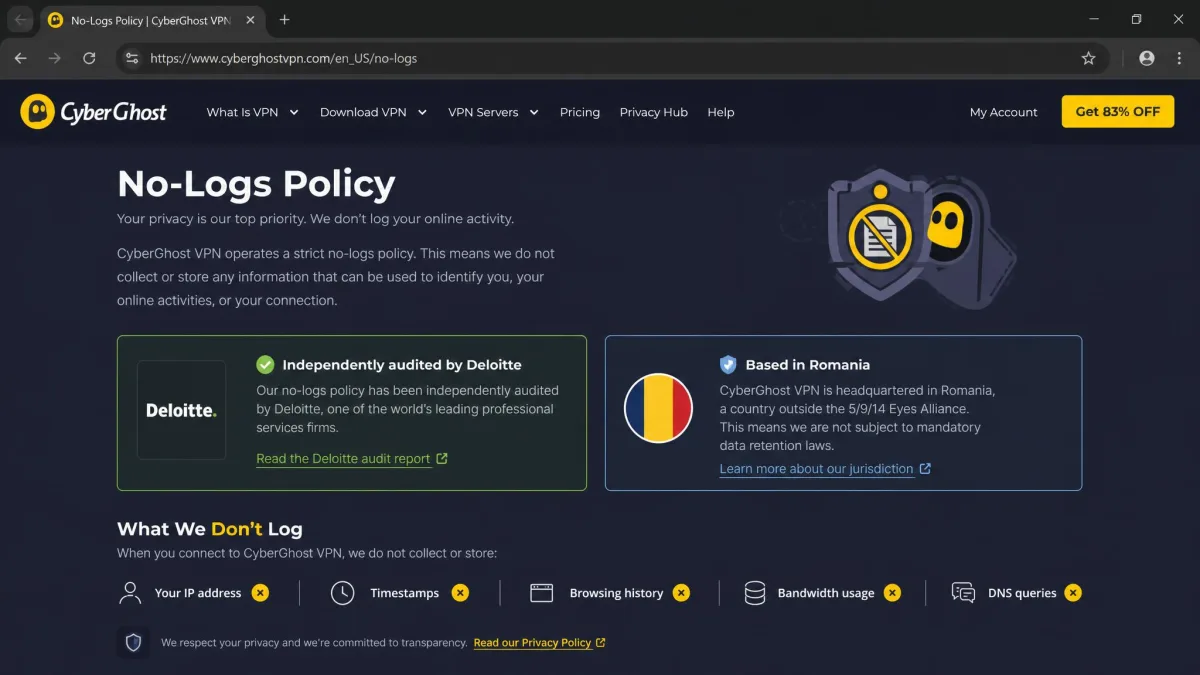Click the Browsing history label
This screenshot has width=1200, height=675.
pos(616,593)
